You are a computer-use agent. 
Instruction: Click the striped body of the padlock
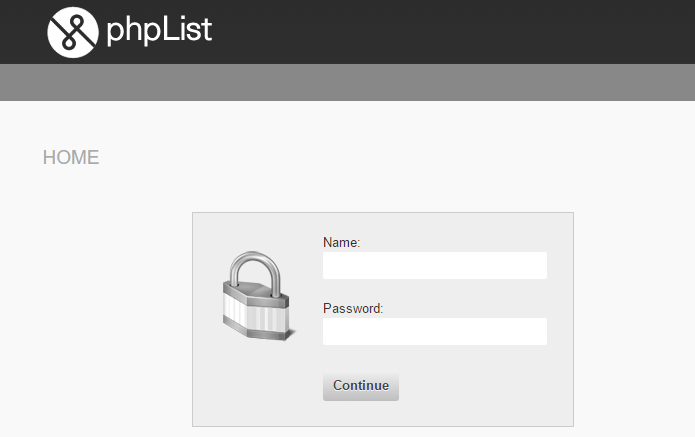click(x=256, y=317)
